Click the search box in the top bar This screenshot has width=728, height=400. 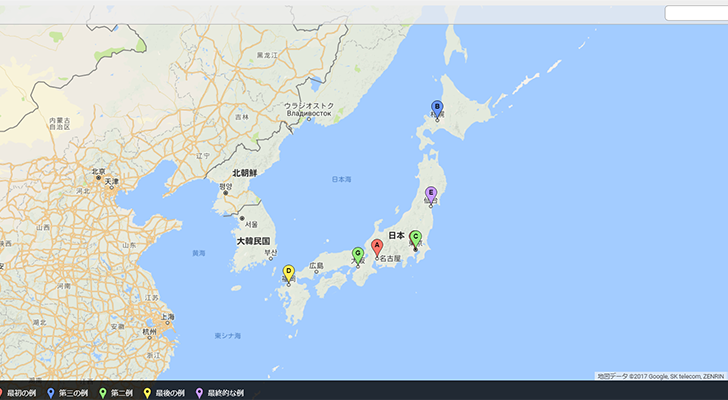(695, 13)
